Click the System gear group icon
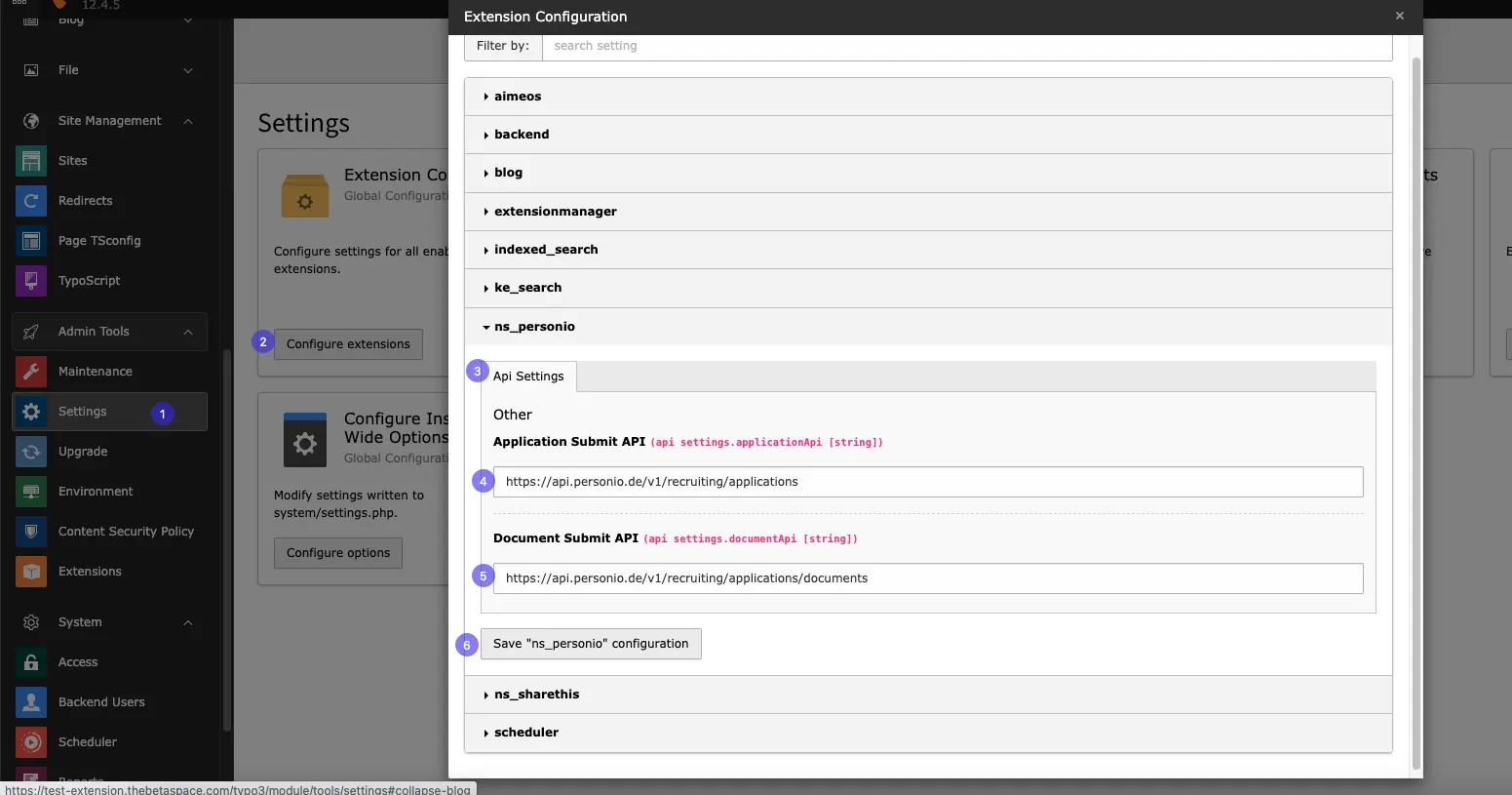The image size is (1512, 795). click(x=31, y=622)
